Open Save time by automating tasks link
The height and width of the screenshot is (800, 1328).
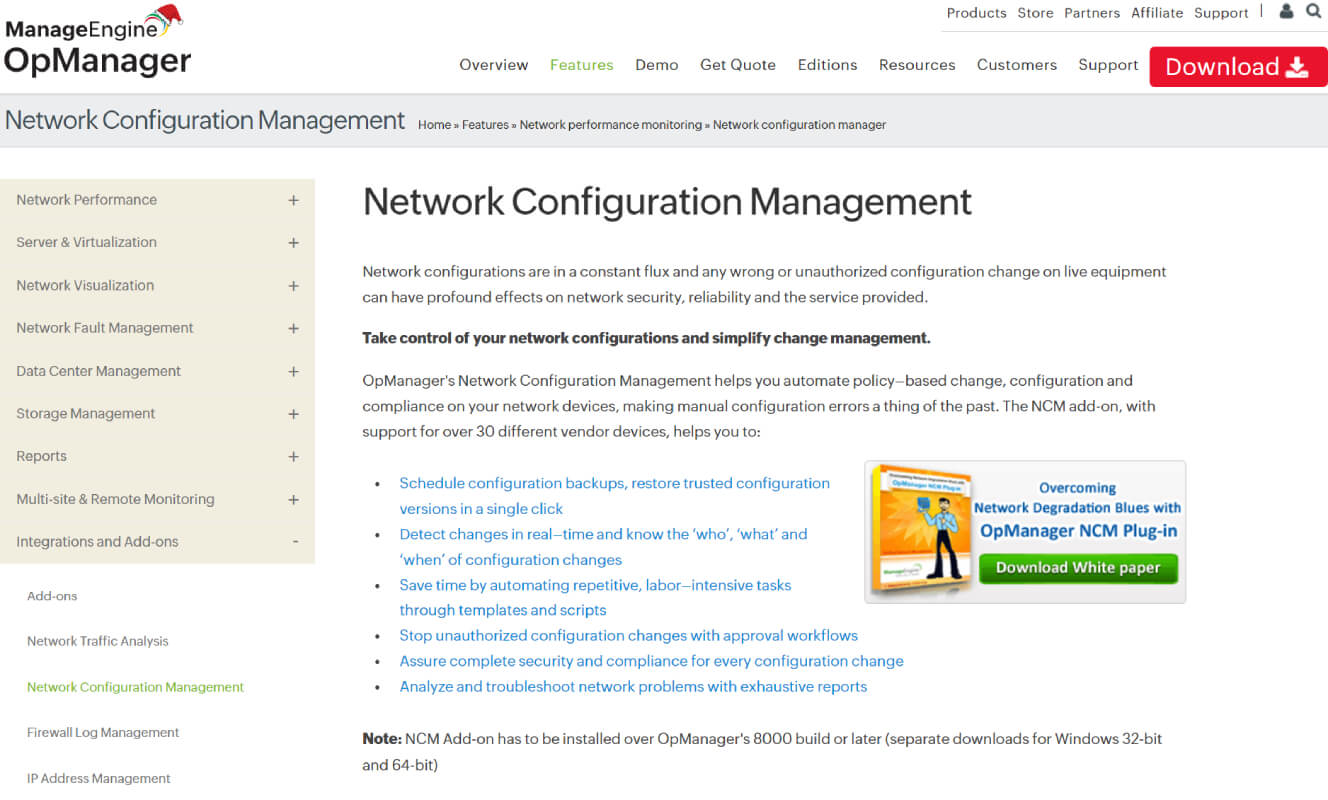(x=595, y=597)
